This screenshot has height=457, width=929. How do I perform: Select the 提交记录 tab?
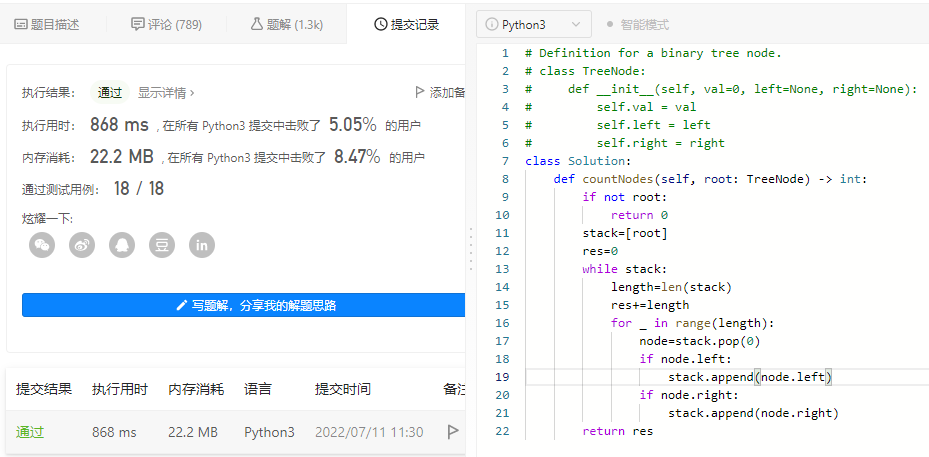click(406, 24)
